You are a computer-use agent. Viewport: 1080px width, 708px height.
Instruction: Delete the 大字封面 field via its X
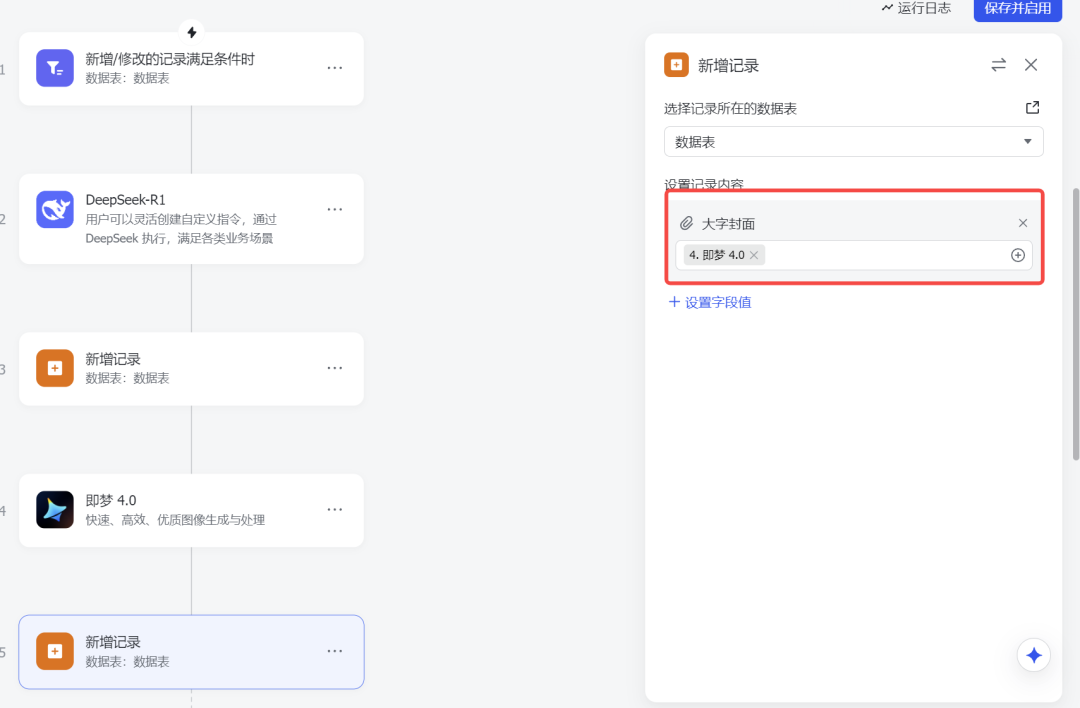click(1023, 222)
